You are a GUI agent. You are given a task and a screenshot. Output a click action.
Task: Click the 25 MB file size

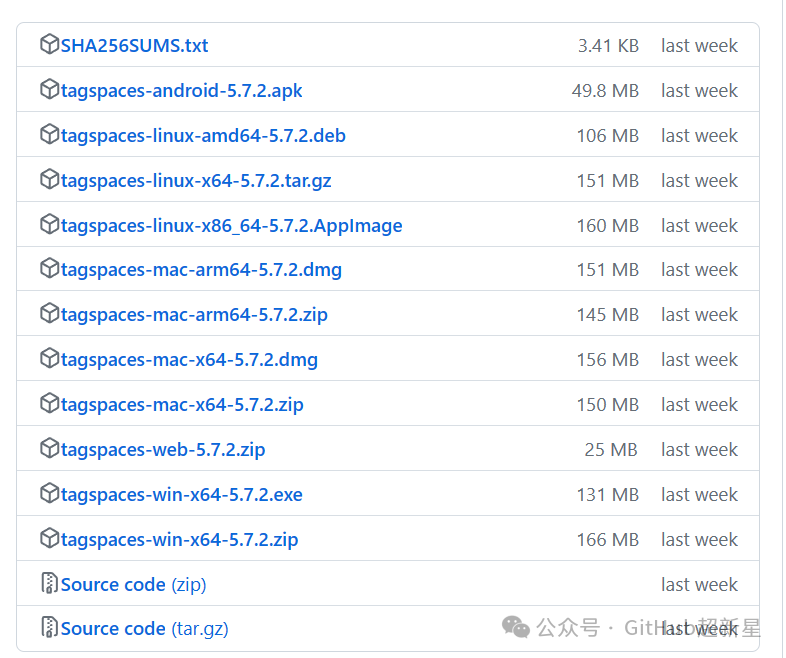(x=611, y=450)
